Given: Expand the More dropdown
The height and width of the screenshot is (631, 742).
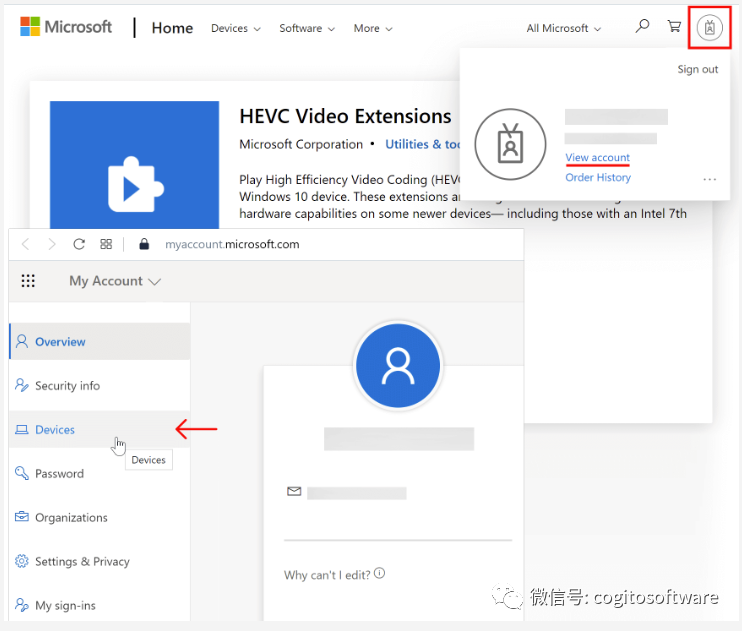Looking at the screenshot, I should (373, 28).
